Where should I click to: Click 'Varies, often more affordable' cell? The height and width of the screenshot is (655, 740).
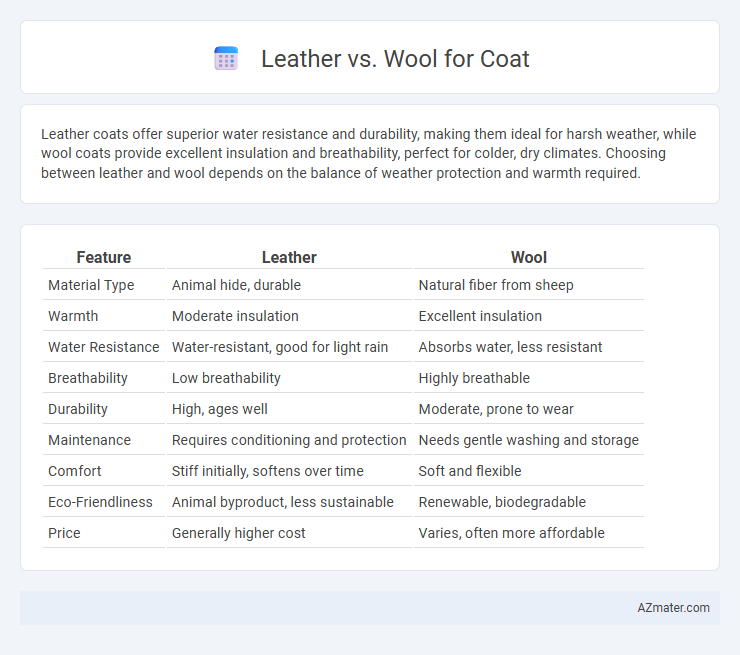point(529,533)
